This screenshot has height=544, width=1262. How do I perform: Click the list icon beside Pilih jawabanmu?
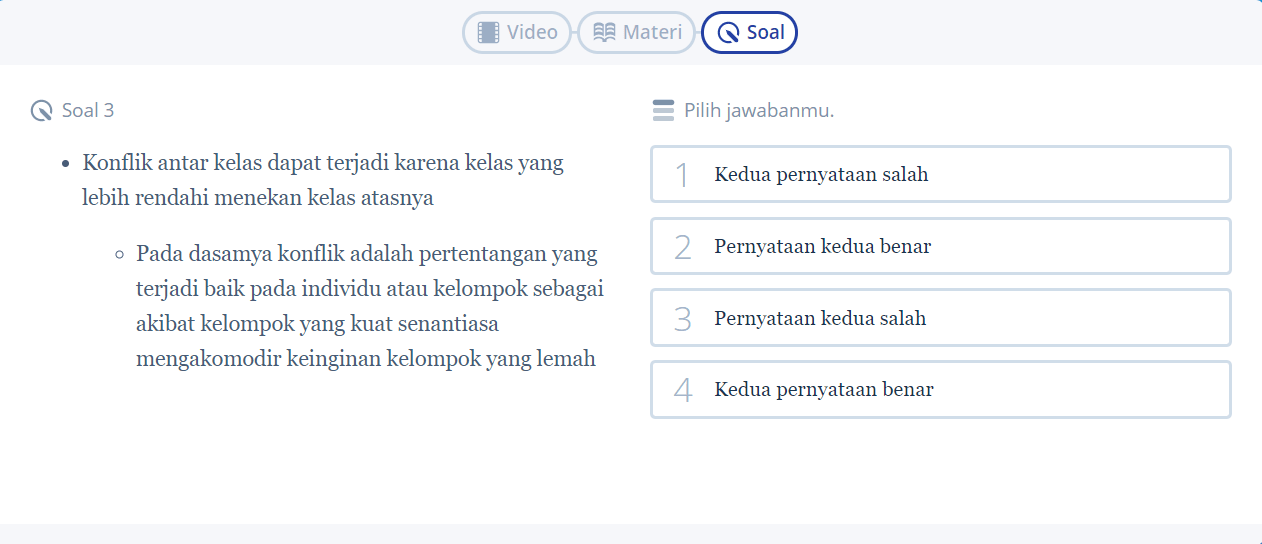click(x=663, y=110)
